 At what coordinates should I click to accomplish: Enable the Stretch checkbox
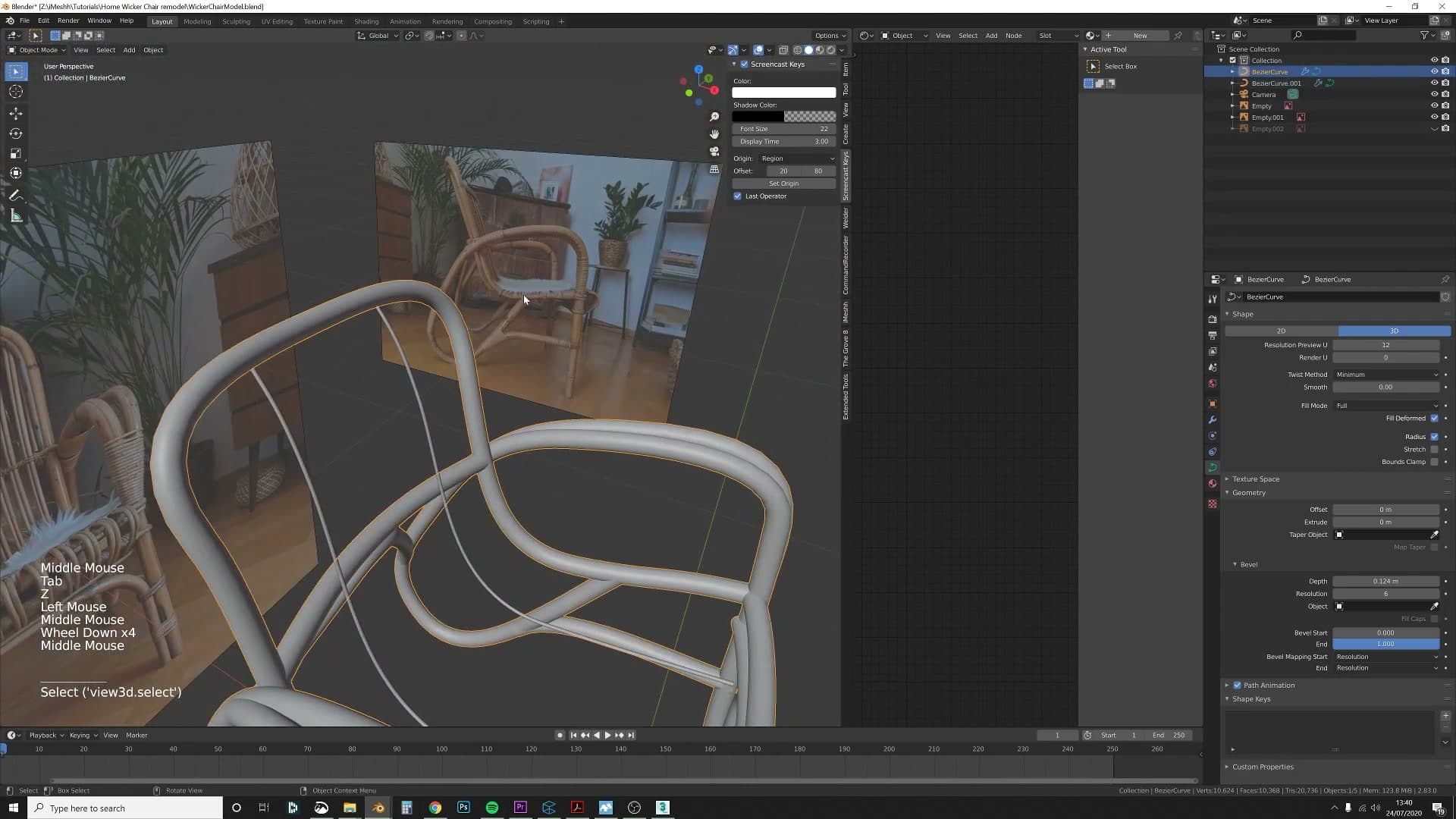click(1434, 450)
